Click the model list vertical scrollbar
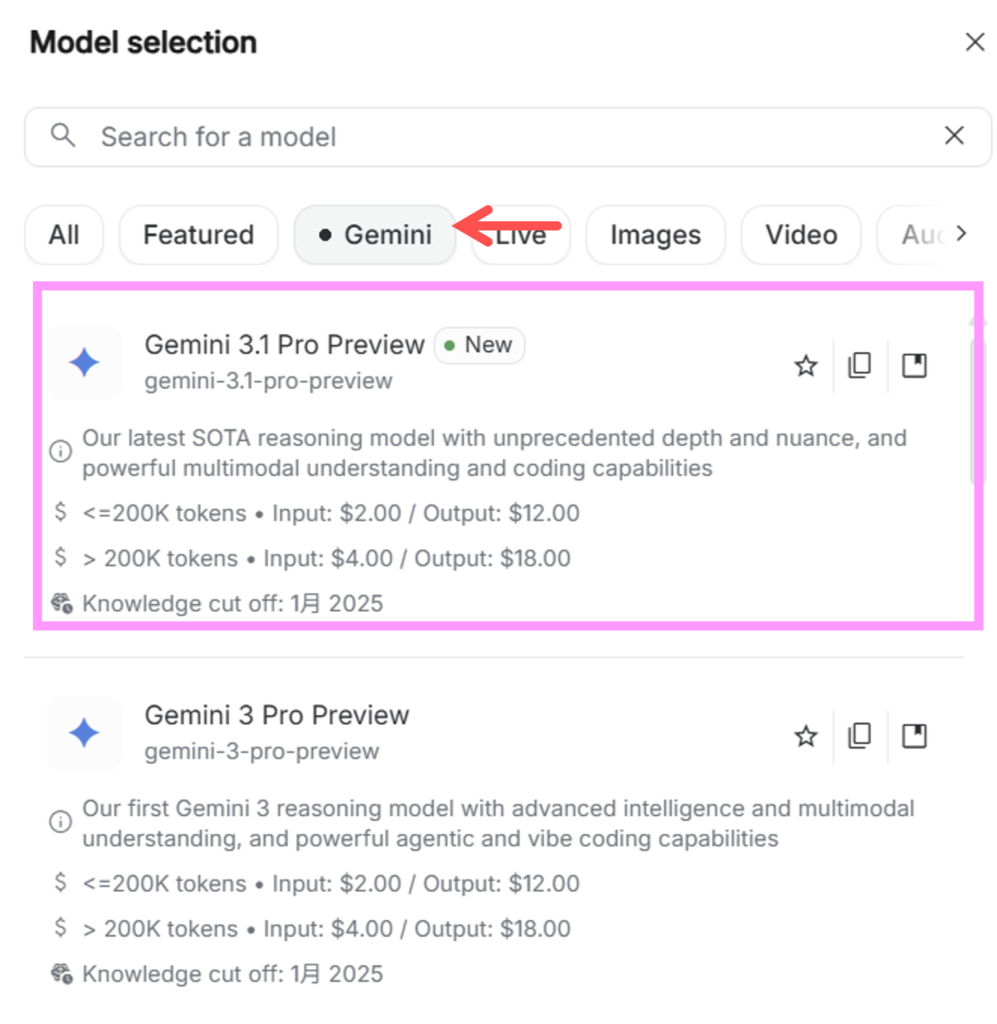The image size is (997, 1024). [x=978, y=410]
